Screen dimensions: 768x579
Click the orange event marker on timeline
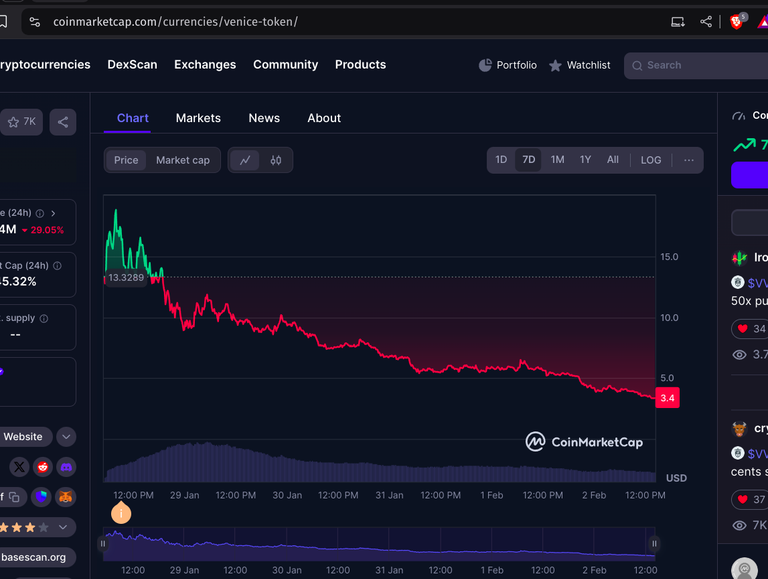121,513
